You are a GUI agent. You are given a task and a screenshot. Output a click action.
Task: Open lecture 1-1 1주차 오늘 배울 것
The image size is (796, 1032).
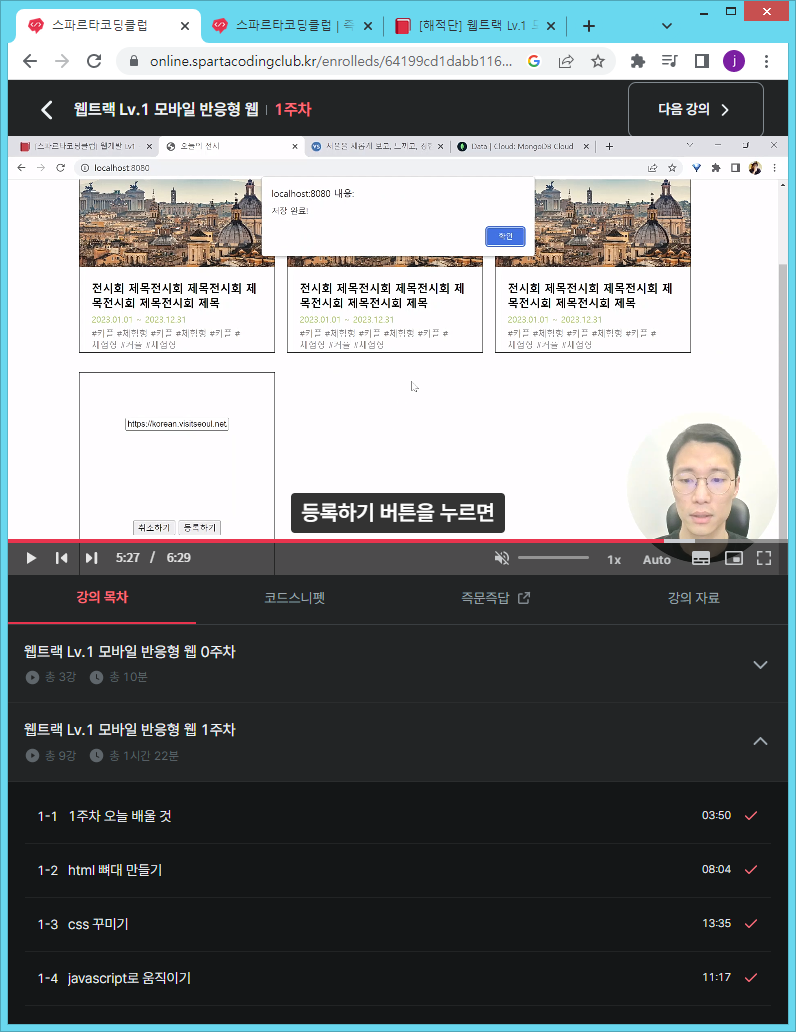coord(398,816)
